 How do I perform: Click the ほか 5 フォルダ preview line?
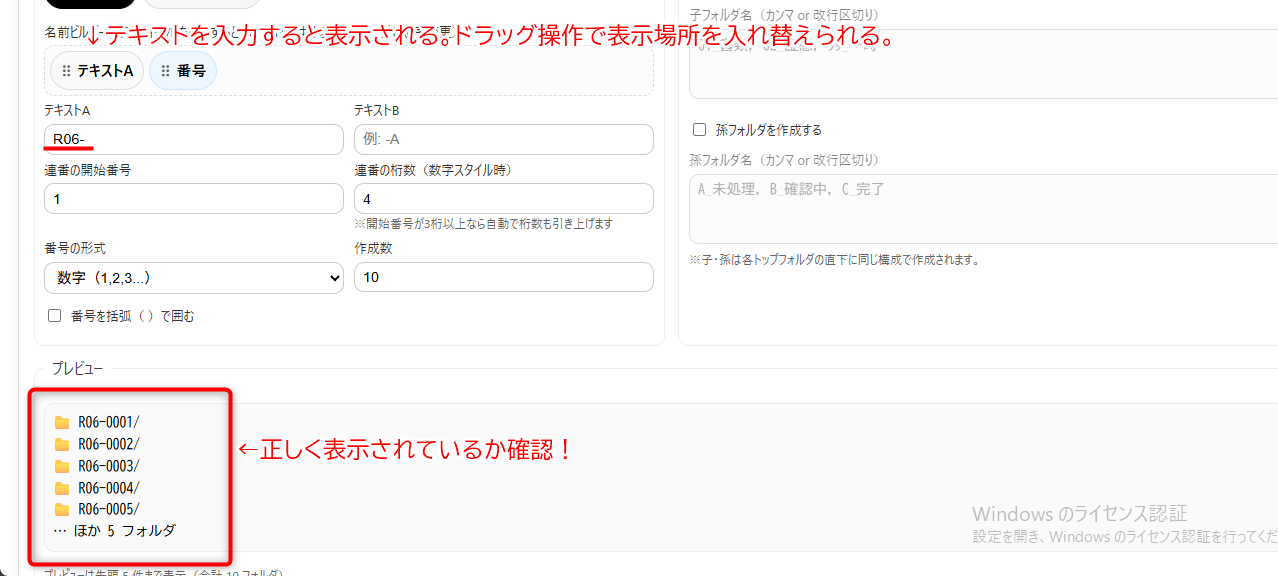(115, 531)
